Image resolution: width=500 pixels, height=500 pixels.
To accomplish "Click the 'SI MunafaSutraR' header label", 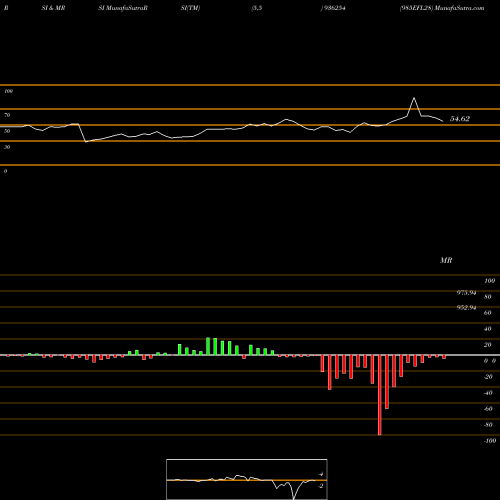I will (x=123, y=8).
